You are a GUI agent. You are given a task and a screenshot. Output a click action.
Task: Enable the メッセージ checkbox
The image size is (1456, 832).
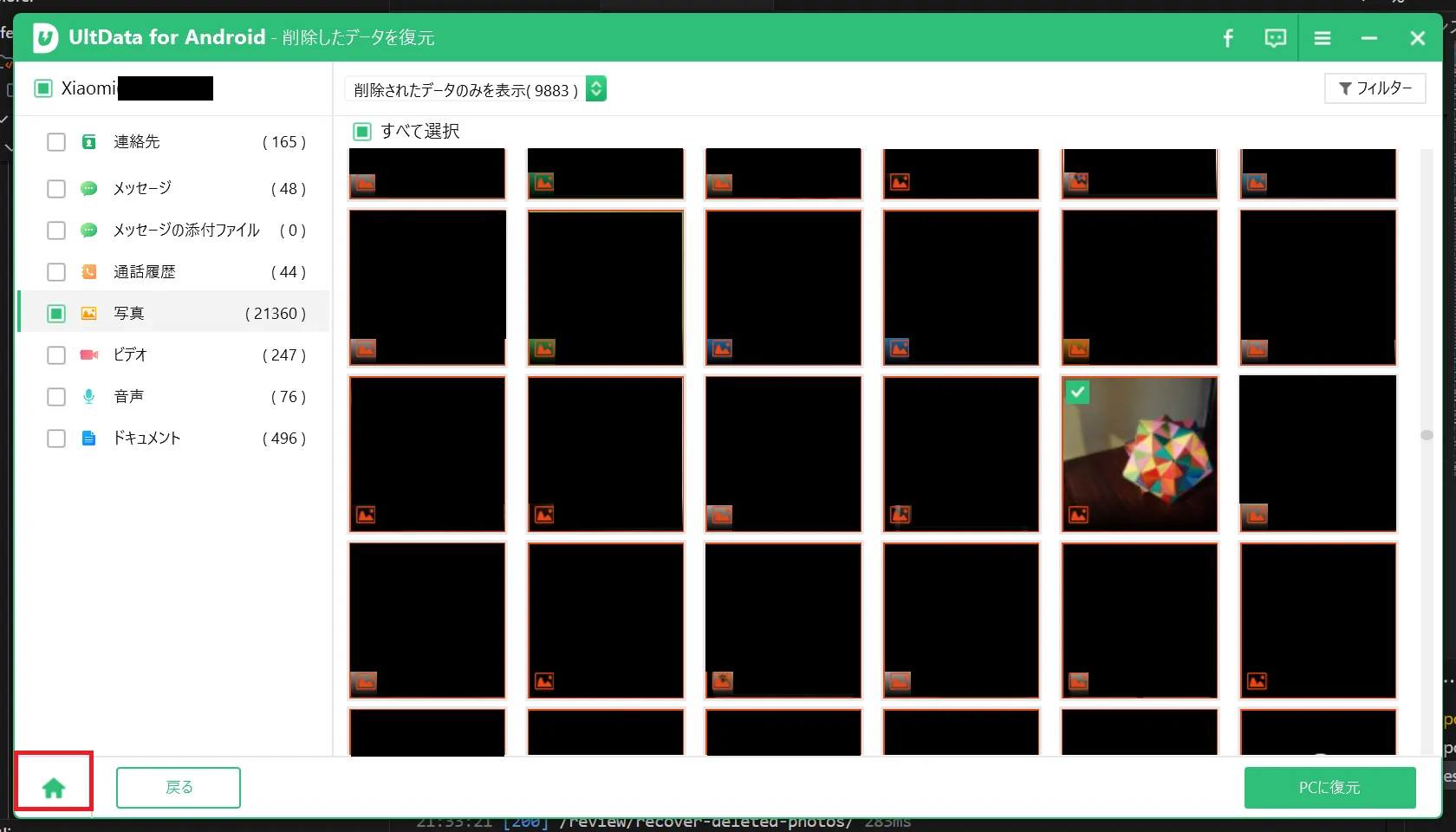coord(56,189)
